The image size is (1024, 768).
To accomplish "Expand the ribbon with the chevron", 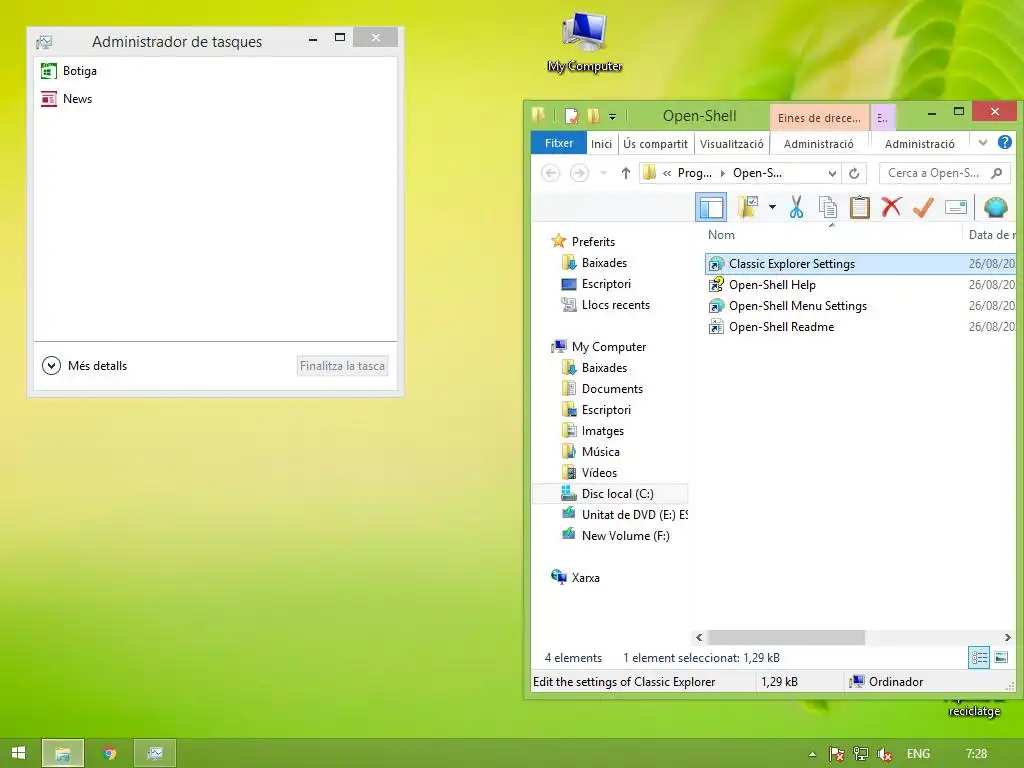I will coord(983,142).
